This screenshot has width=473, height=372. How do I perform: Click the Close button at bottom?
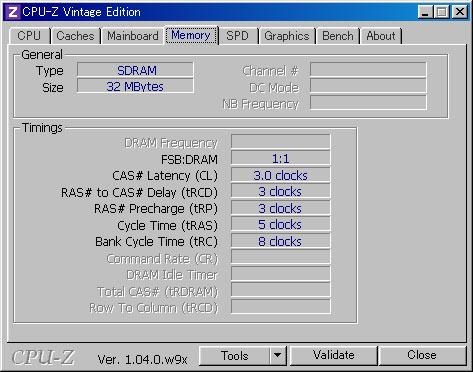(422, 356)
